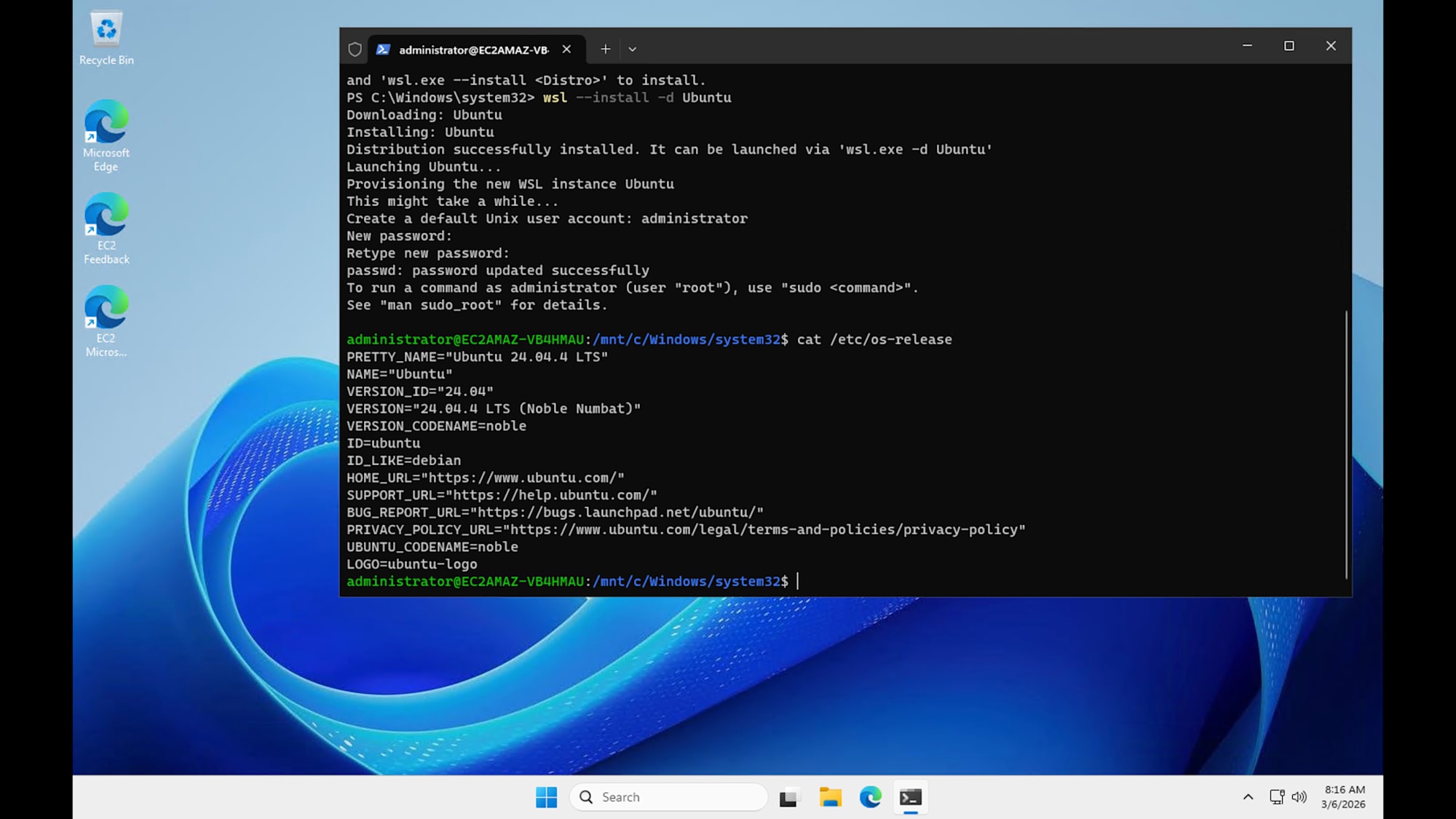Close the administrator@EC2AMAZ-VB tab

click(566, 50)
